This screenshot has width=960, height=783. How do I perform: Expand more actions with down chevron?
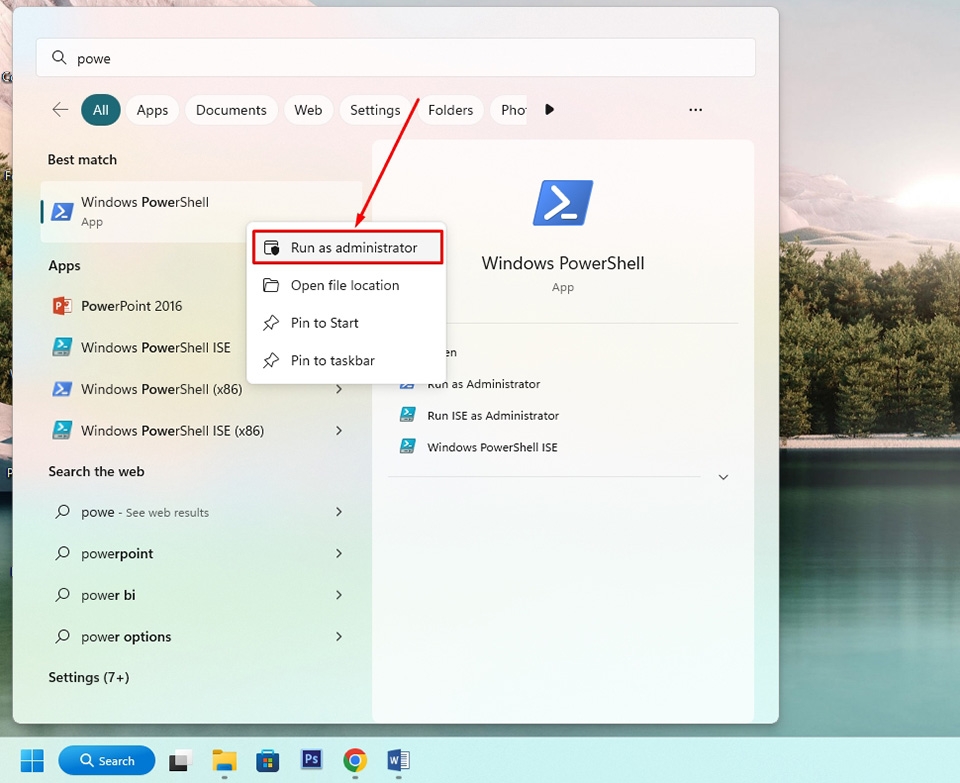coord(723,477)
